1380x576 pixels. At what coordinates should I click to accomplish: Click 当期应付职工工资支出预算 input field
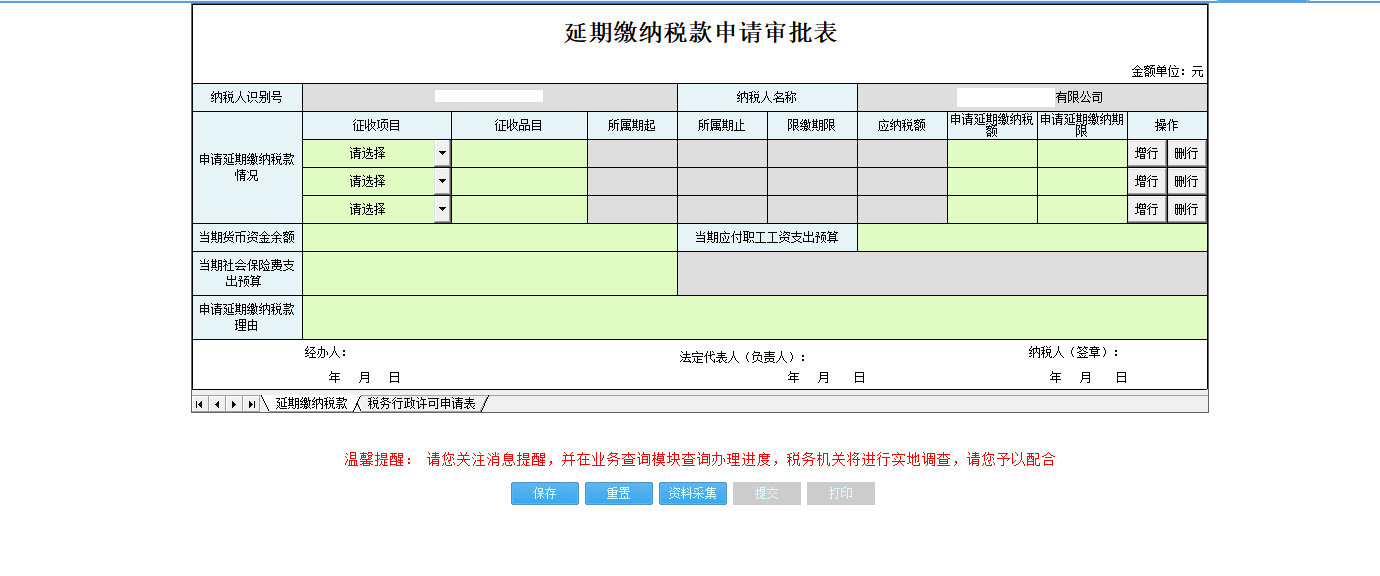[1032, 238]
